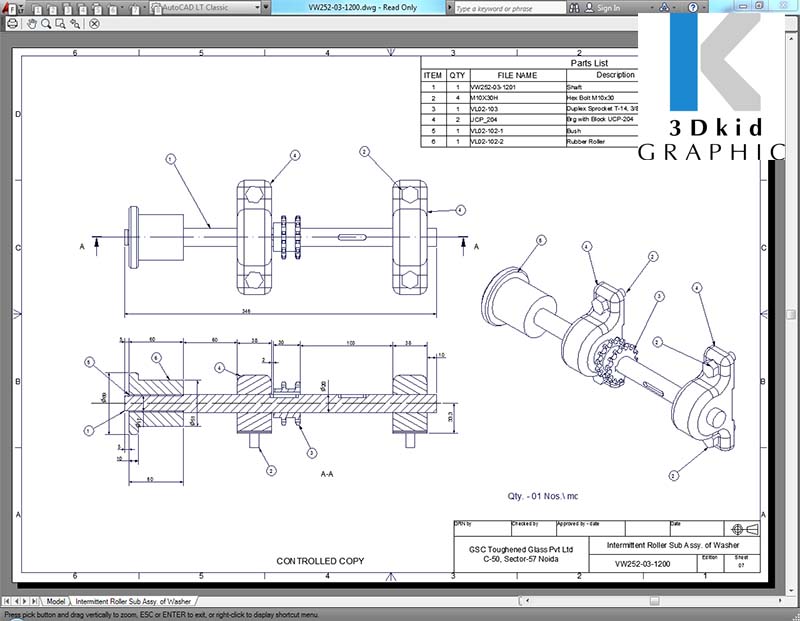Click the FILE NAME column header
800x621 pixels.
coord(517,75)
